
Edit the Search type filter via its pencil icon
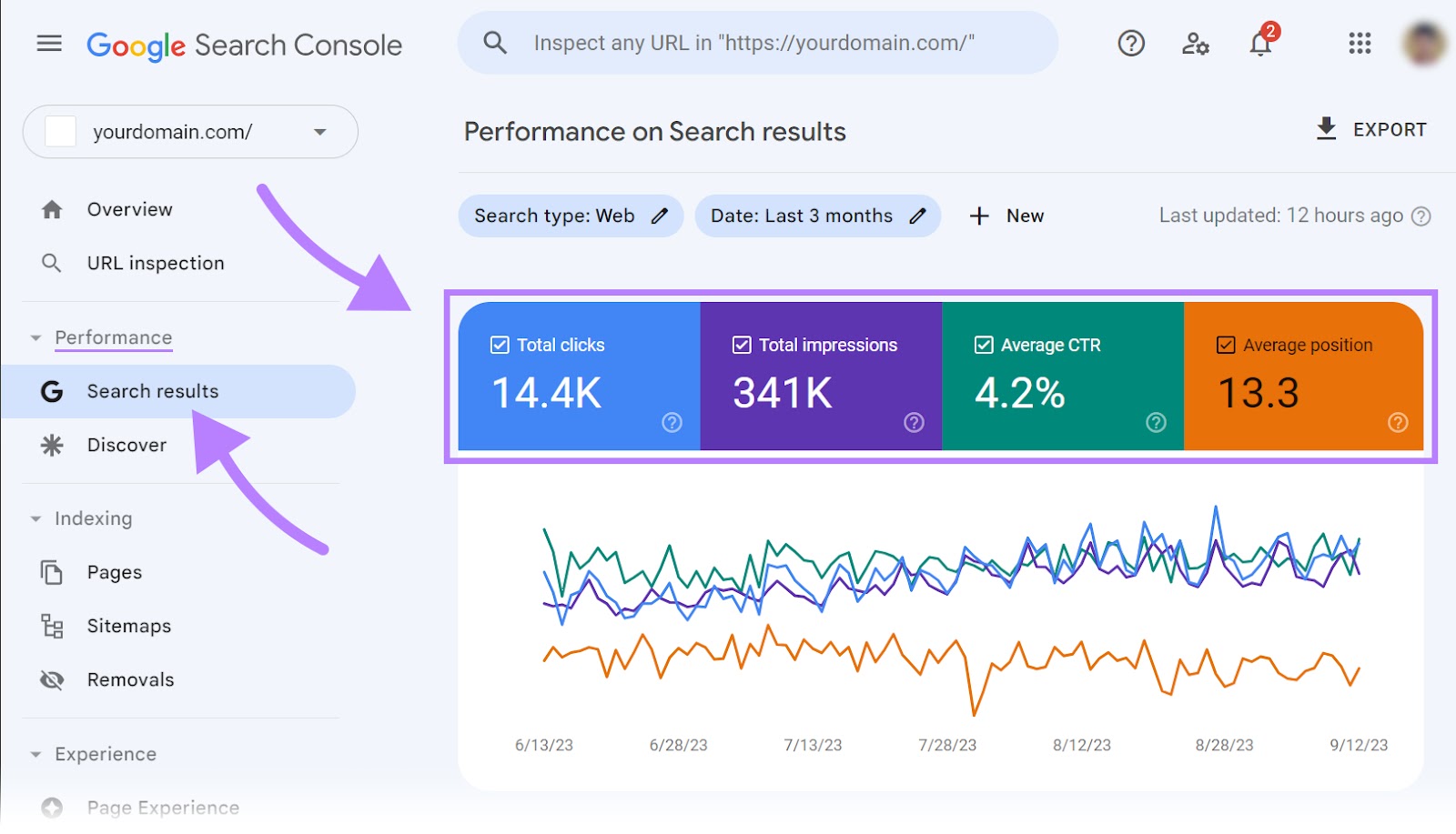click(x=658, y=216)
